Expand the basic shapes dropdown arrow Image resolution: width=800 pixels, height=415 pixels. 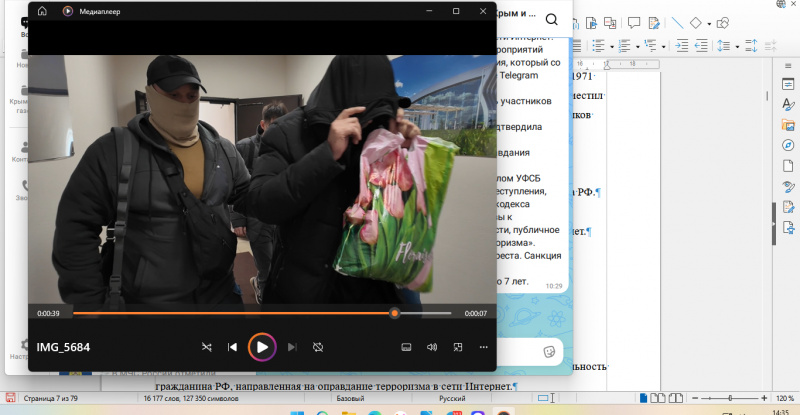[709, 22]
